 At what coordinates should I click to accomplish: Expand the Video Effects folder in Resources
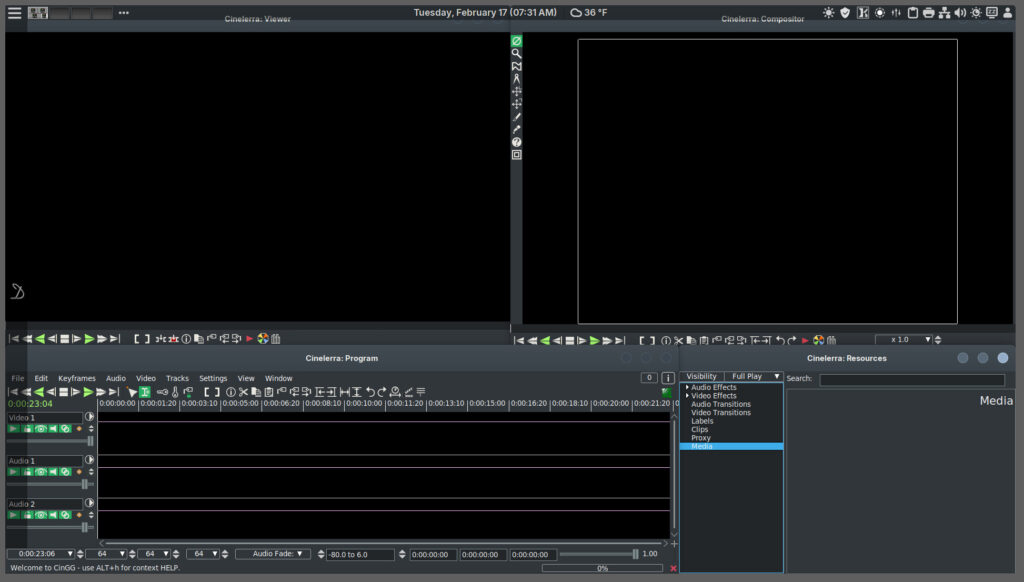687,396
